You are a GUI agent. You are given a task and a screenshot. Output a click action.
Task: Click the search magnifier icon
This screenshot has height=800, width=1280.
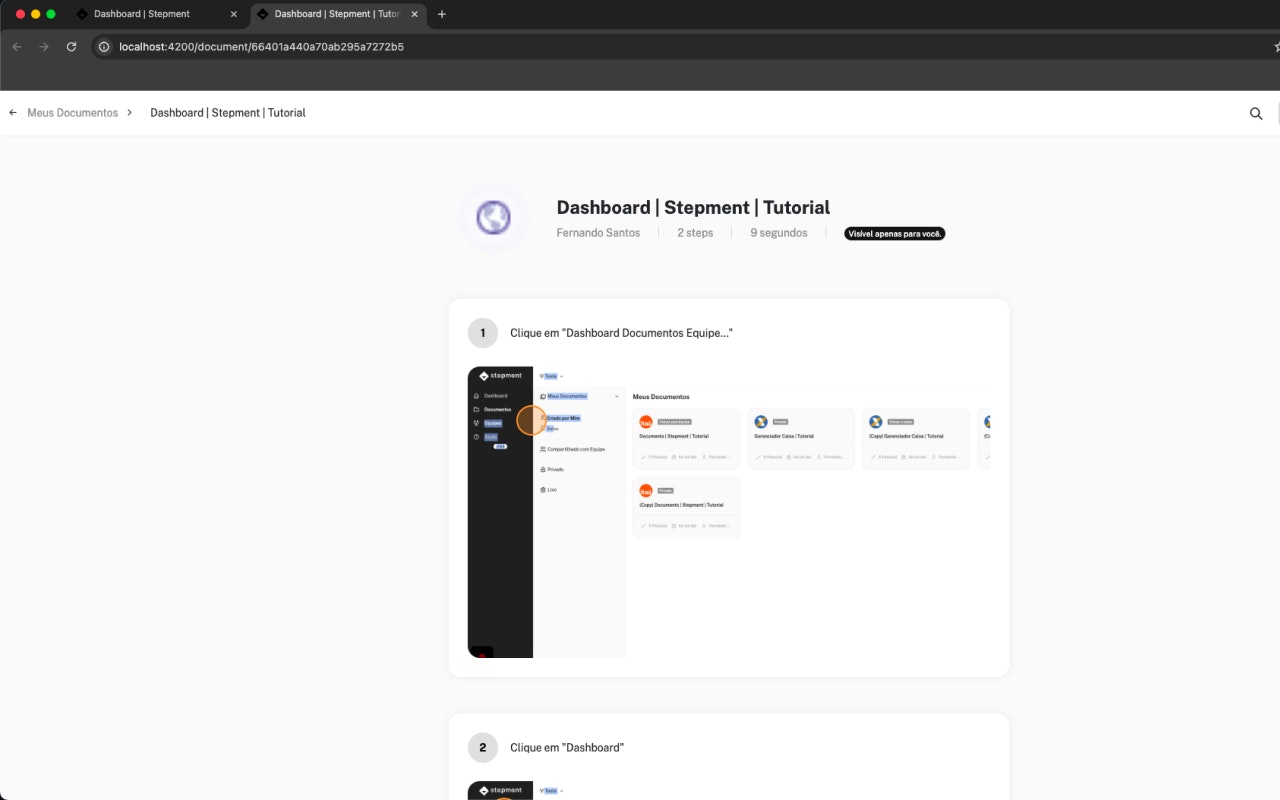click(1256, 113)
